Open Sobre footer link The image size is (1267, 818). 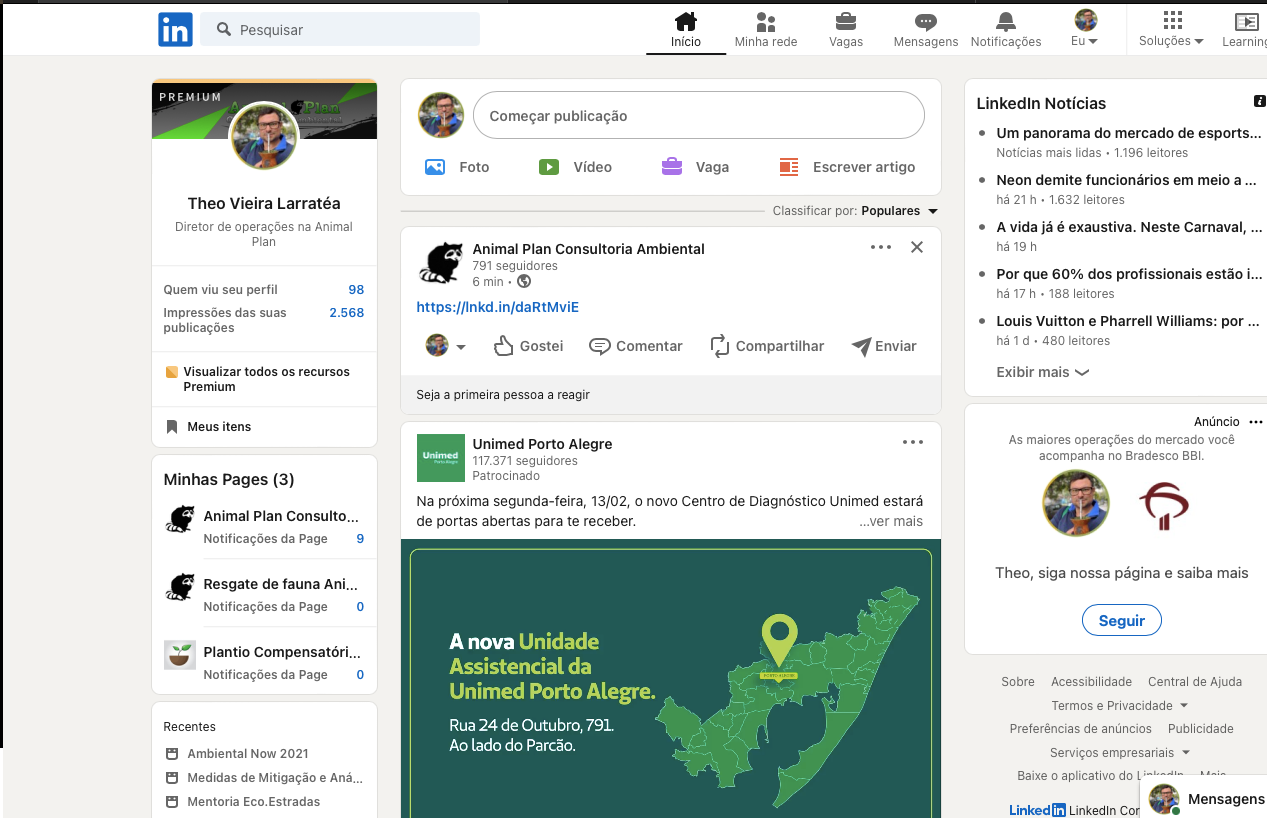pyautogui.click(x=1018, y=682)
